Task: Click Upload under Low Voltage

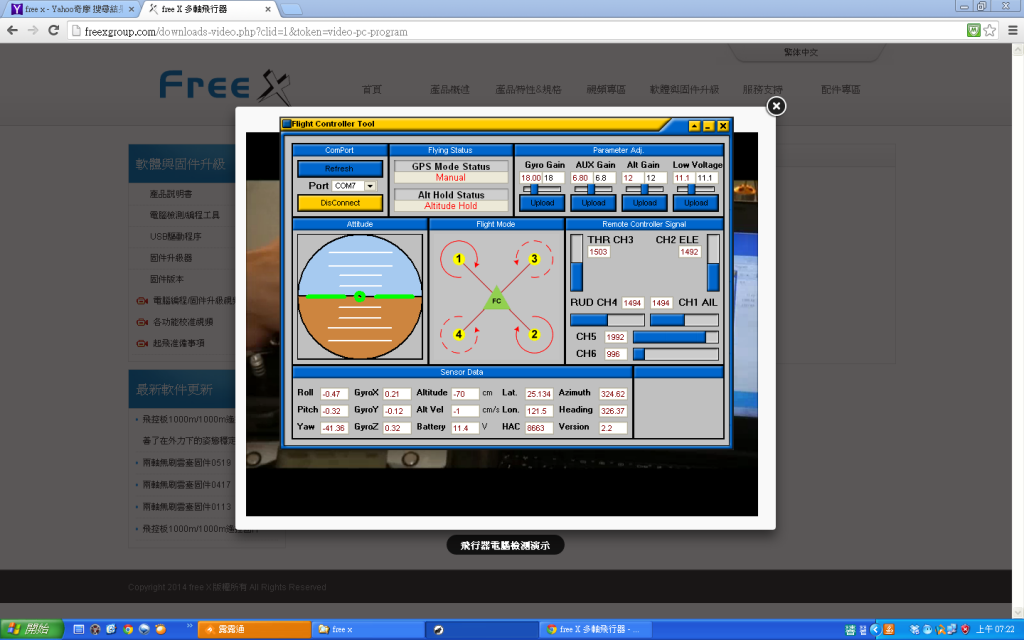Action: [x=696, y=203]
